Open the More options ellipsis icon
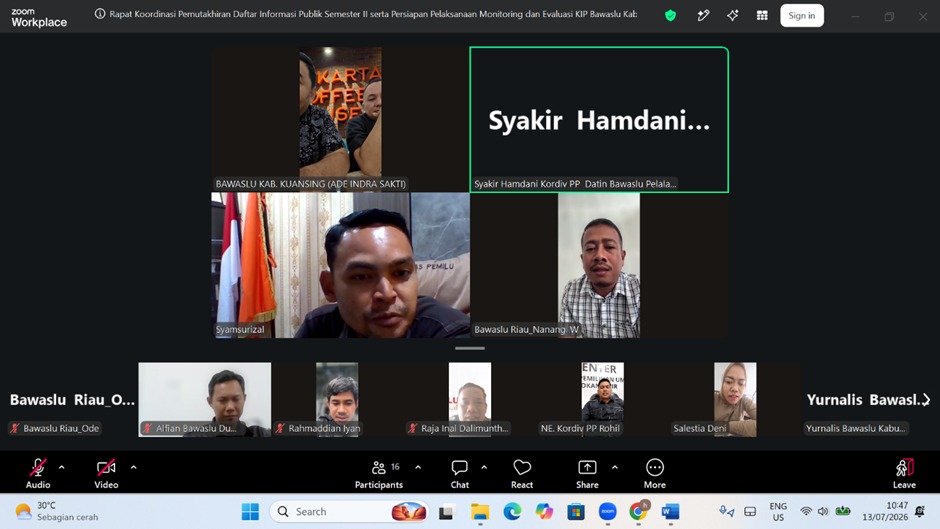The height and width of the screenshot is (529, 940). pyautogui.click(x=655, y=474)
